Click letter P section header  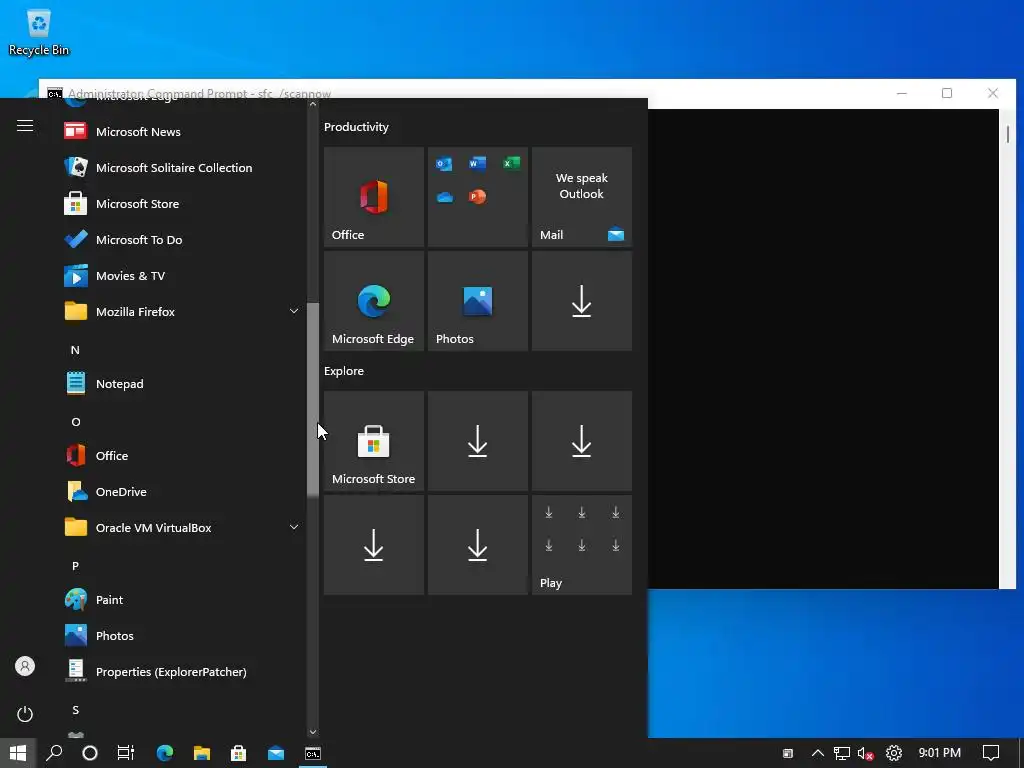75,566
